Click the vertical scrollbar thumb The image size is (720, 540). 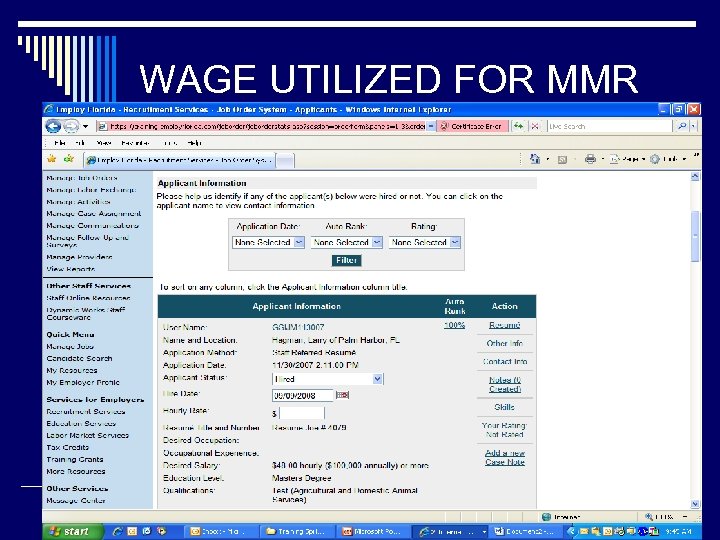click(695, 236)
